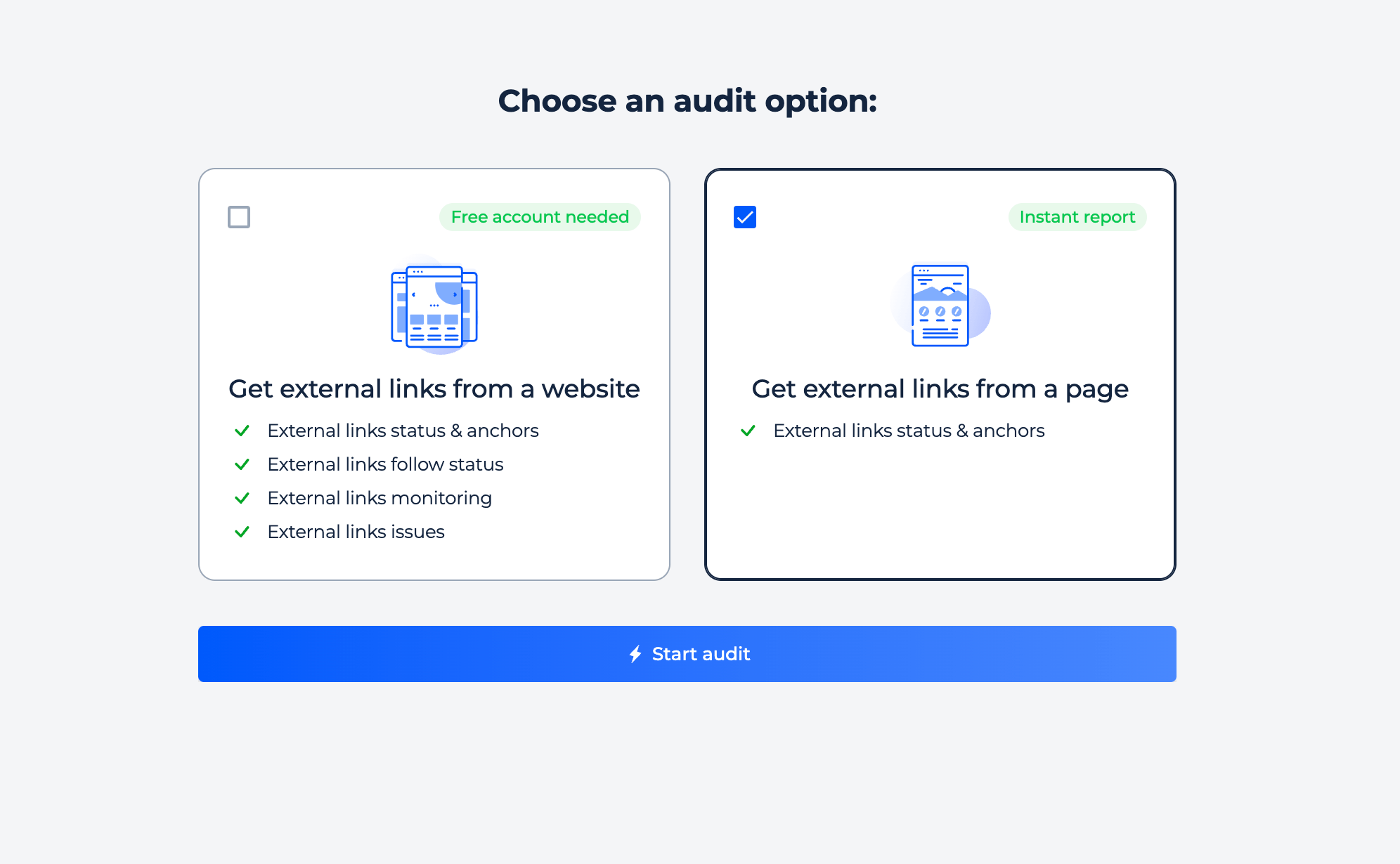
Task: Check the website audit option checkbox
Action: (x=239, y=217)
